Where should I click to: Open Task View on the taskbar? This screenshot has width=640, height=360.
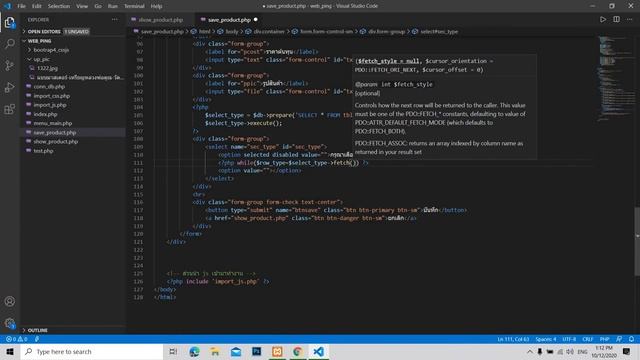point(173,351)
